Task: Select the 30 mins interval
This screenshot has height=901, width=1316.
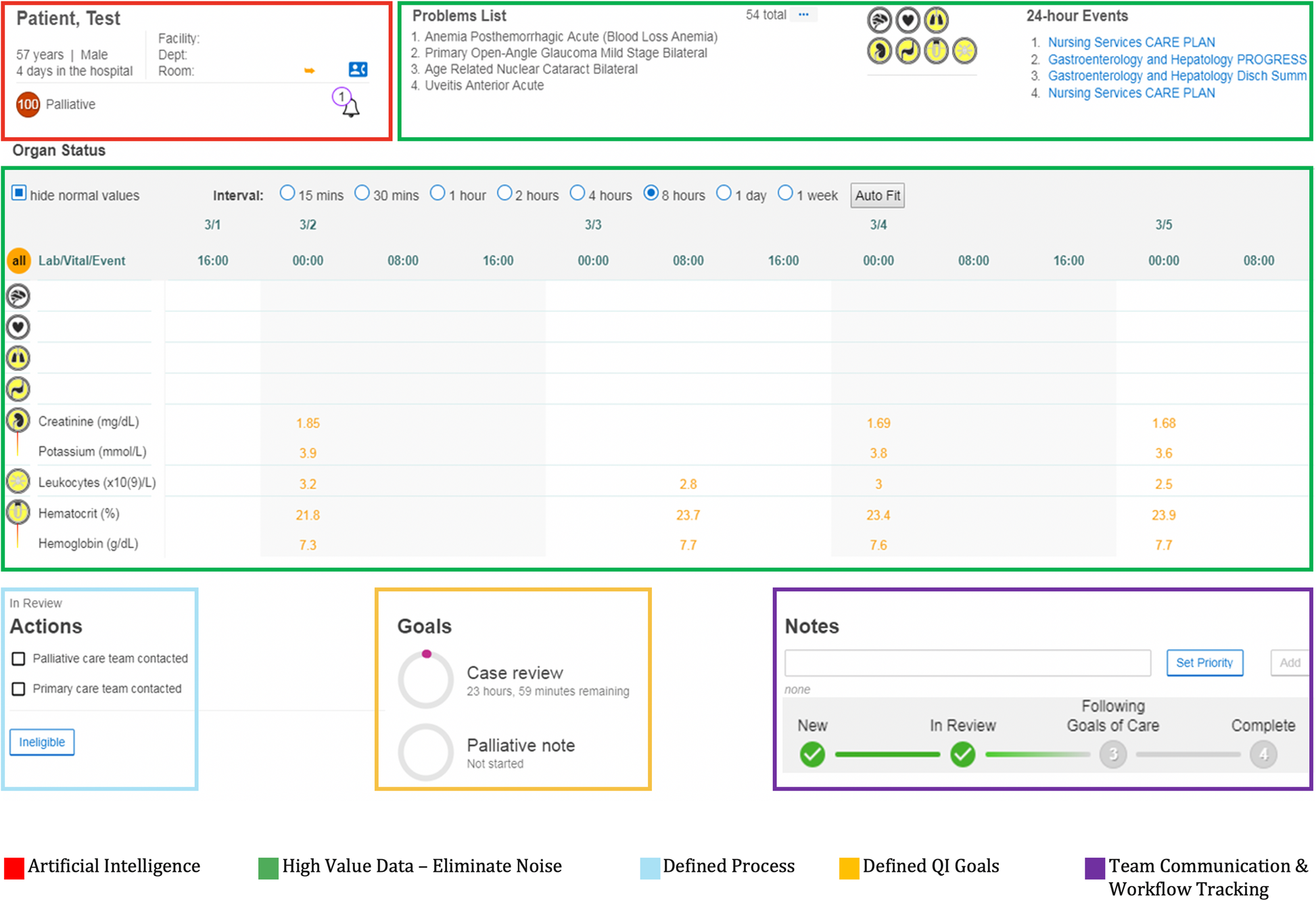Action: tap(362, 193)
